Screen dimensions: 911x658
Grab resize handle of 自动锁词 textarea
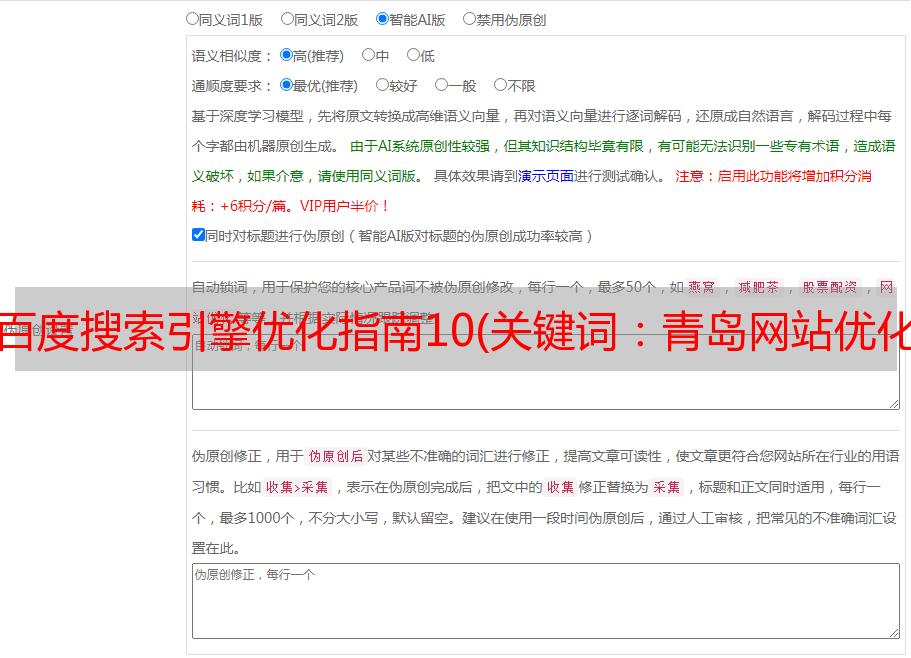coord(894,404)
